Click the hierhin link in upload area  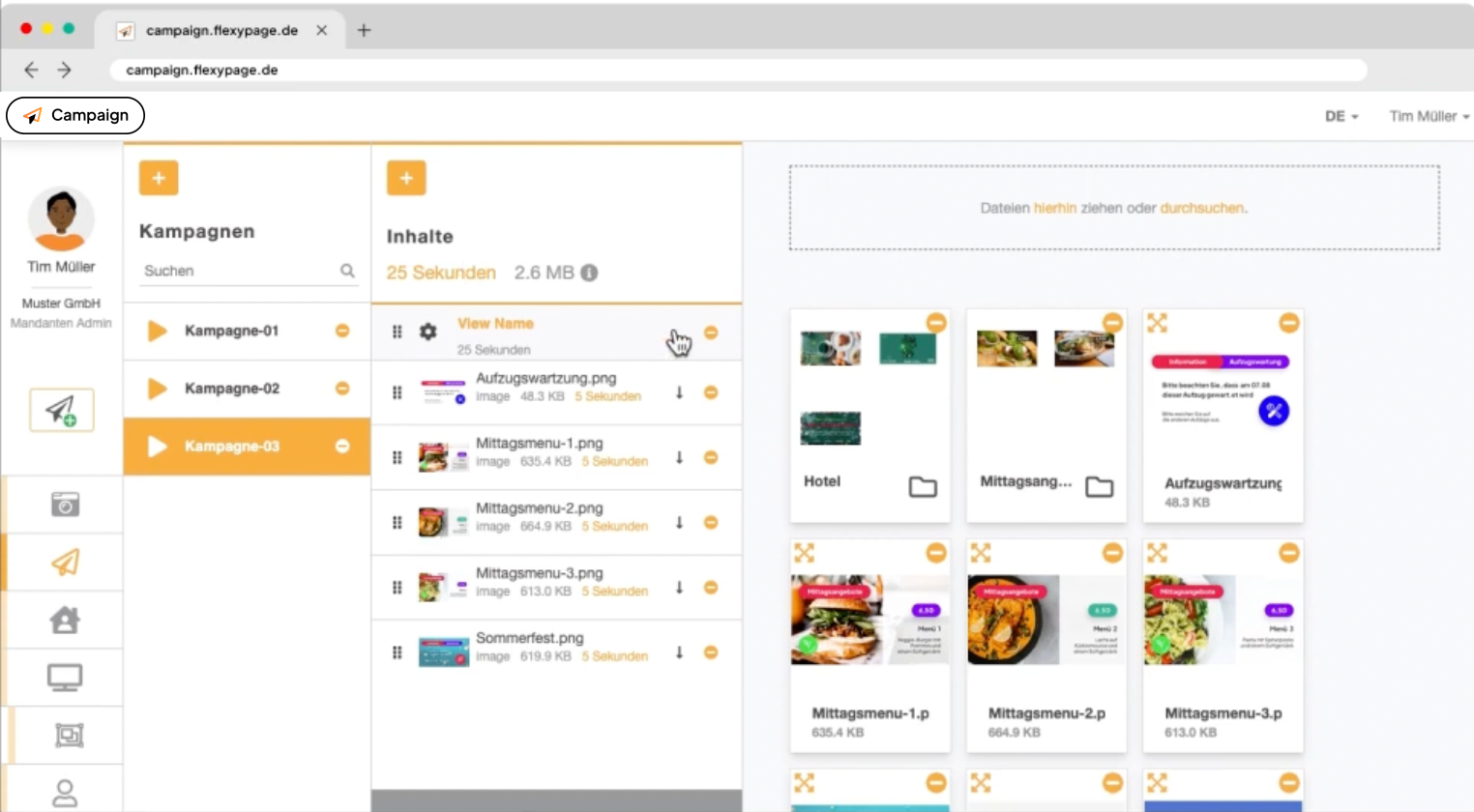(1055, 208)
